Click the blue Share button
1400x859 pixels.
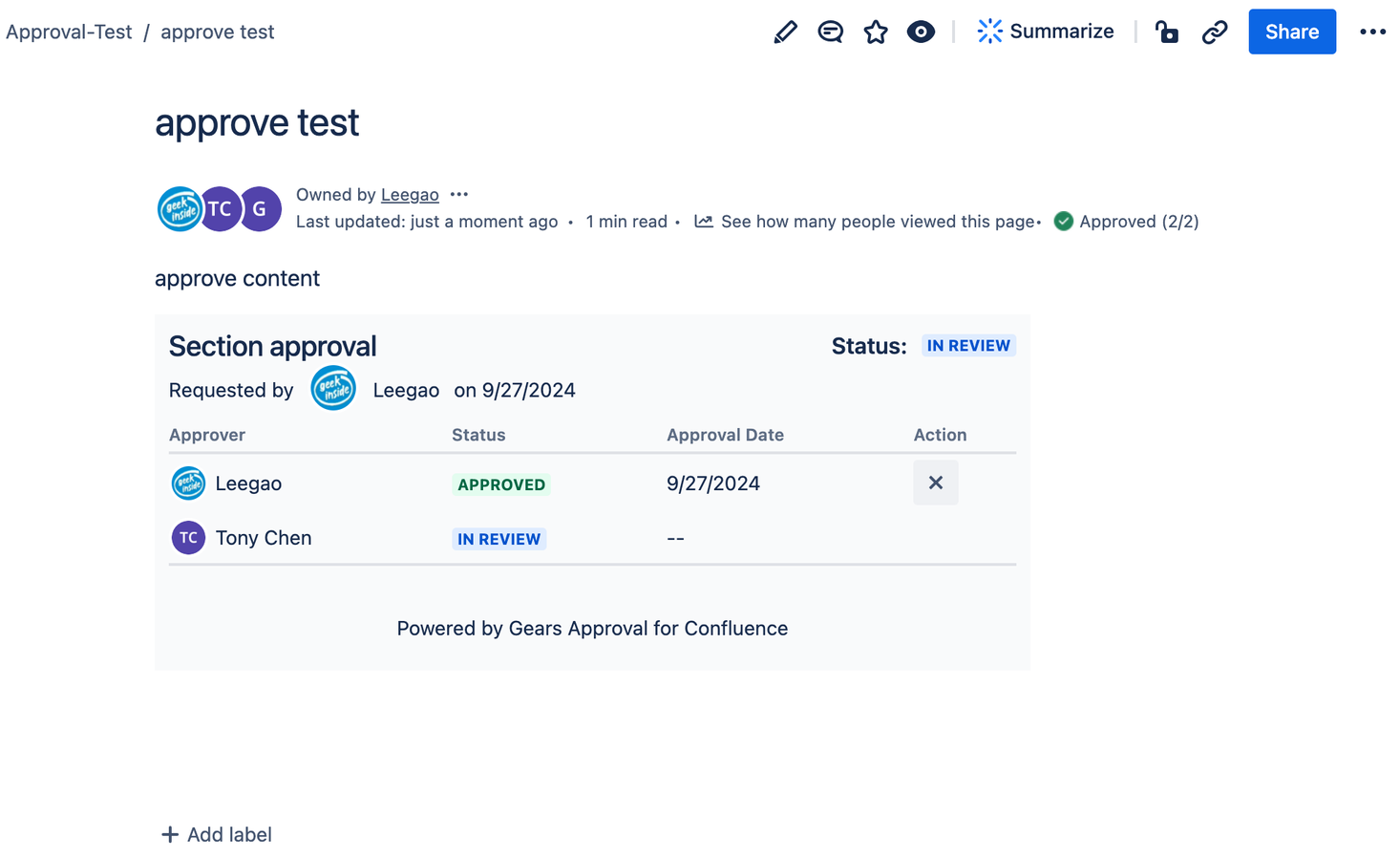coord(1292,32)
